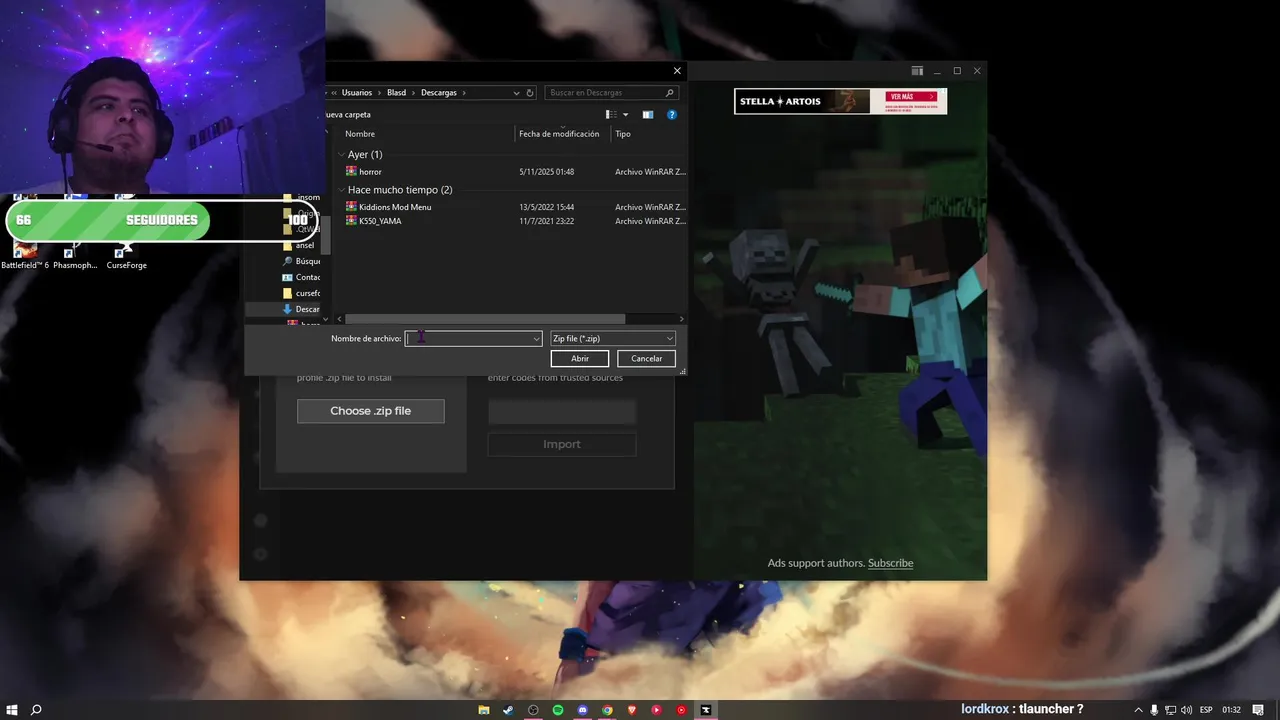Open the volume tray icon
Viewport: 1280px width, 720px height.
[1186, 710]
